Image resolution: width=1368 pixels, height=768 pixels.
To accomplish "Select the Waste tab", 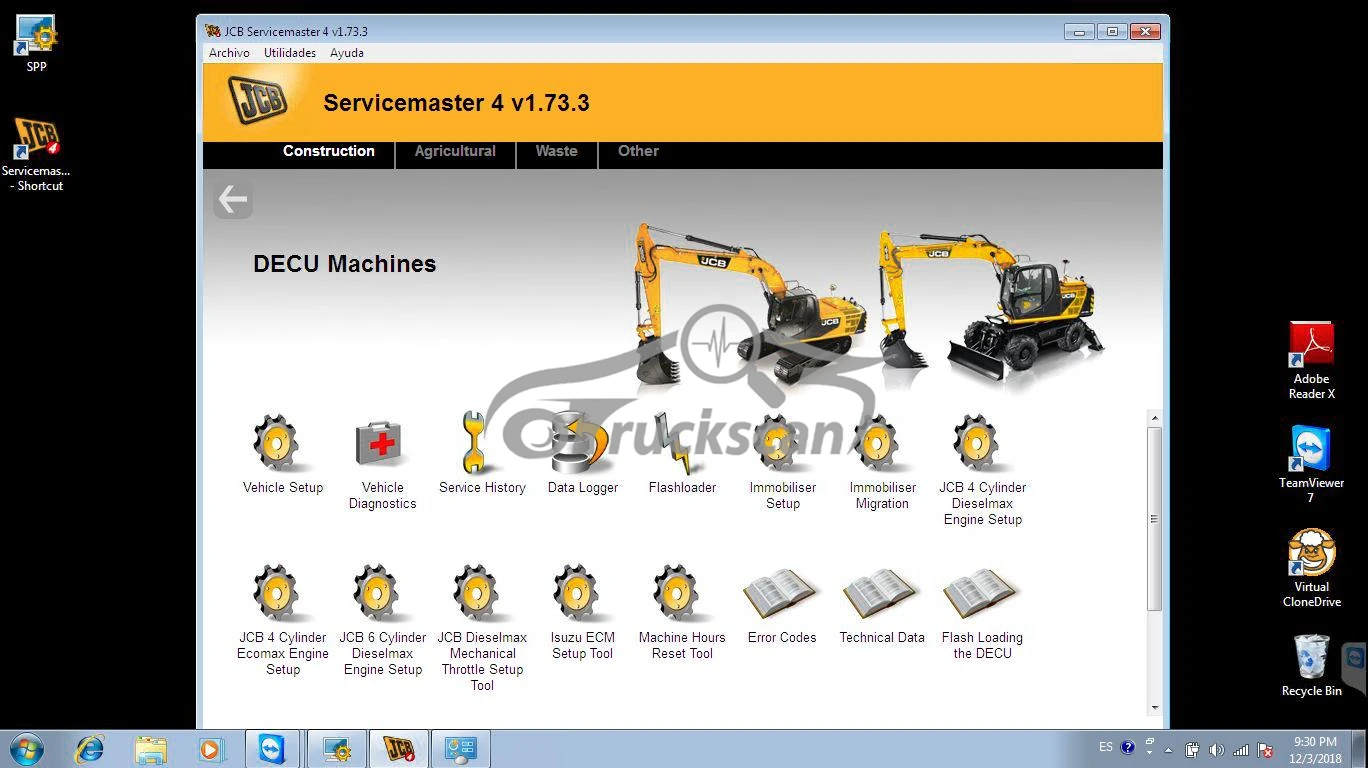I will [x=556, y=152].
